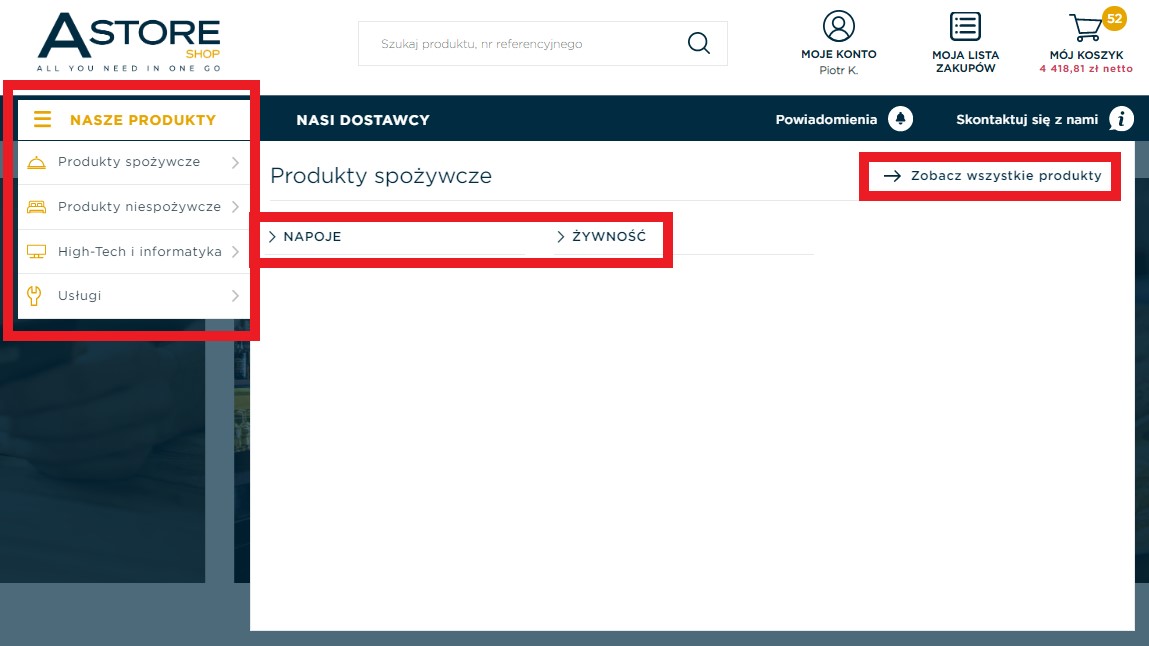
Task: Expand the Produkty spożywcze chevron
Action: tap(235, 162)
